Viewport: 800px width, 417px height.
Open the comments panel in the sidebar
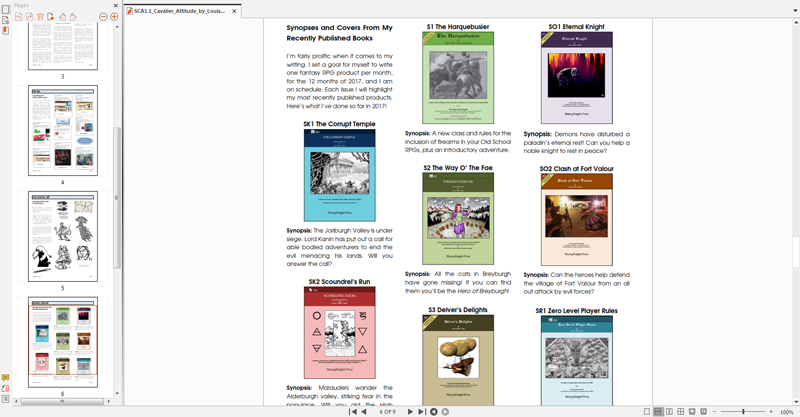click(5, 377)
